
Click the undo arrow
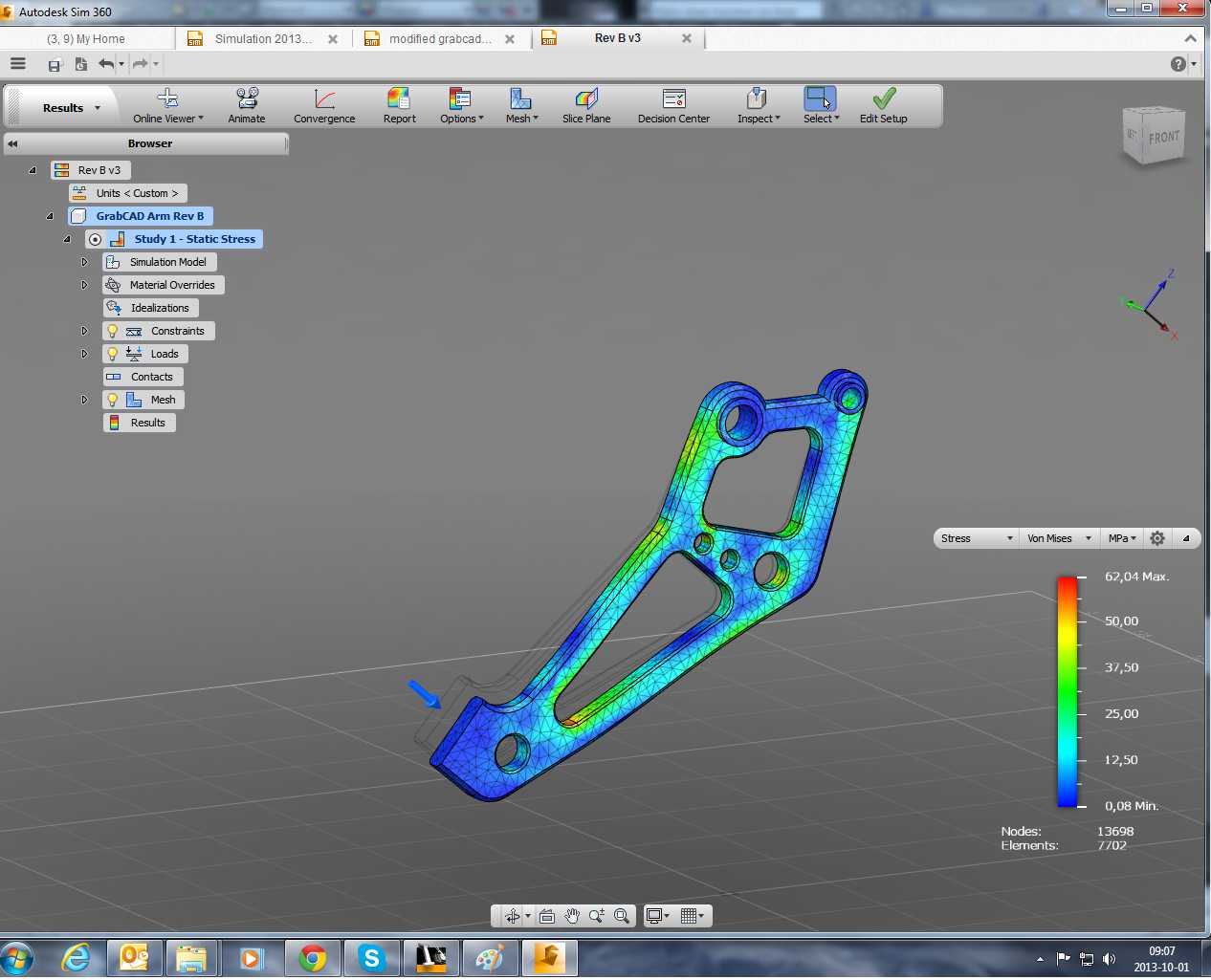[106, 64]
